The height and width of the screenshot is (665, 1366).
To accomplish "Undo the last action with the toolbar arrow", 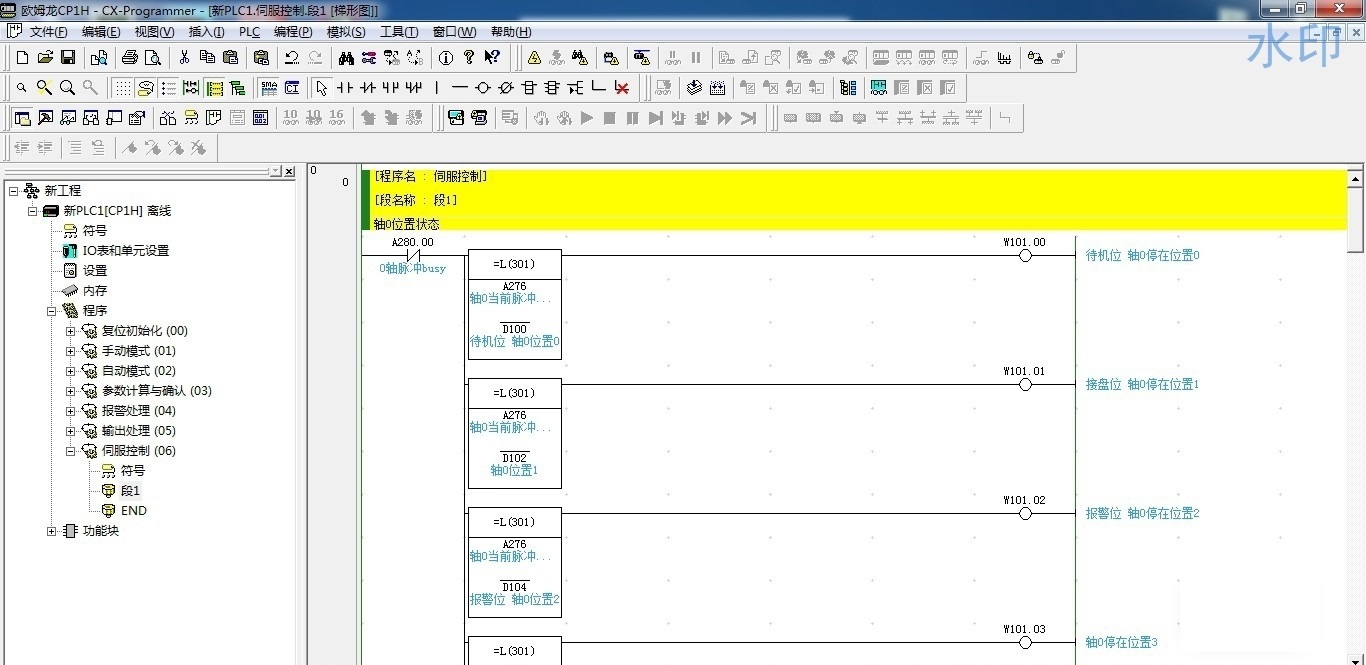I will 292,58.
